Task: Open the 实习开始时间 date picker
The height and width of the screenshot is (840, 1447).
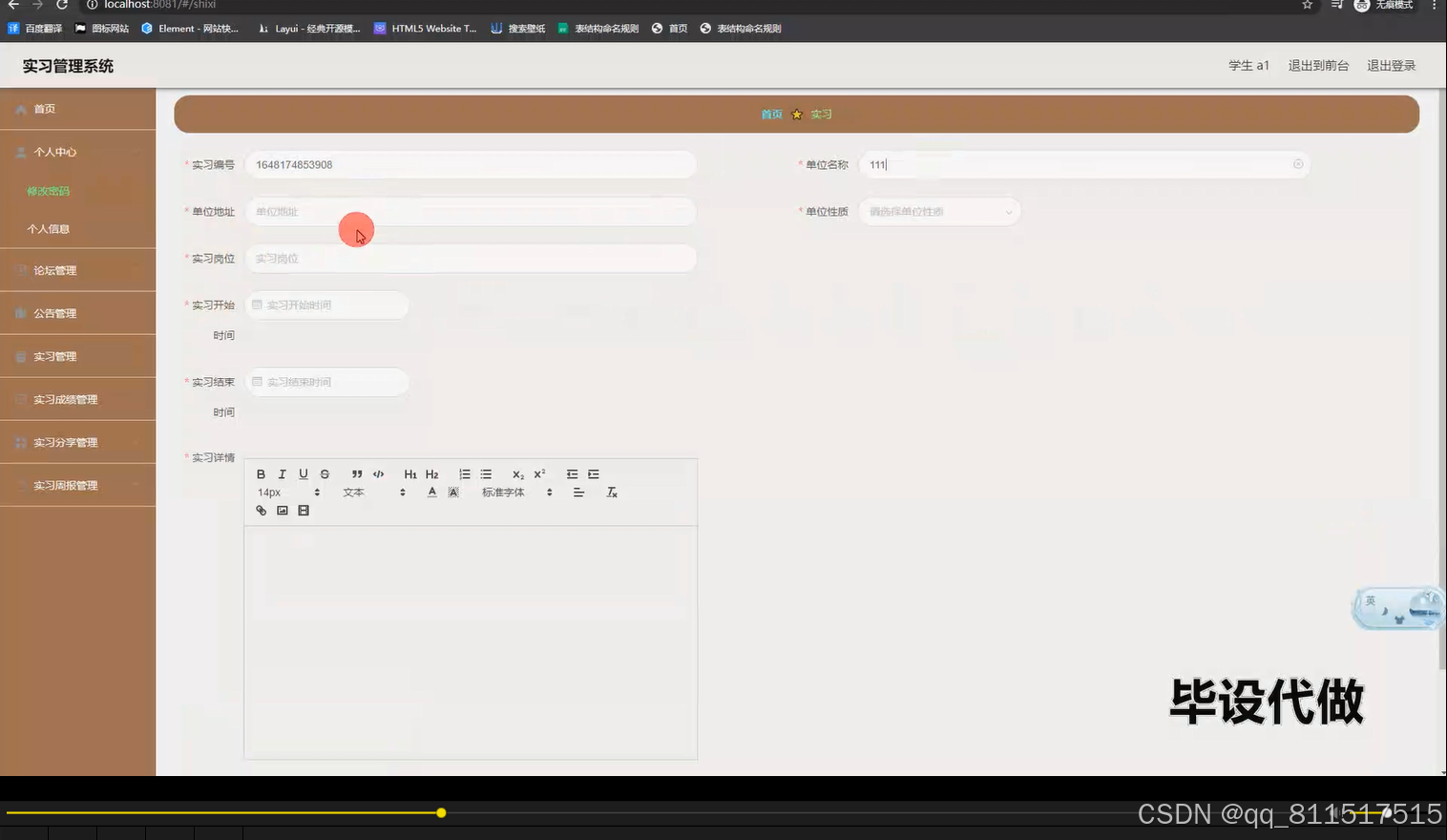Action: click(x=327, y=305)
